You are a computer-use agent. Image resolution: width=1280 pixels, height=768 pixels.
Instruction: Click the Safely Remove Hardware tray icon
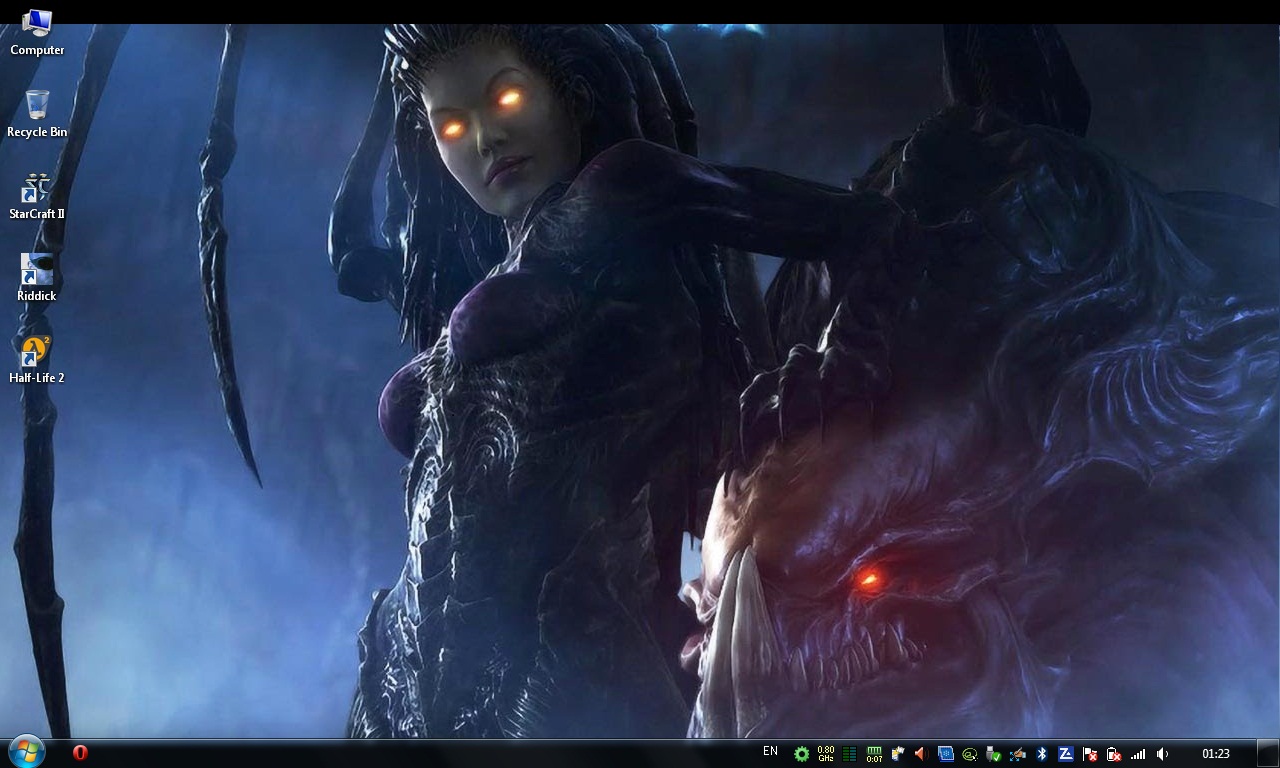(993, 754)
